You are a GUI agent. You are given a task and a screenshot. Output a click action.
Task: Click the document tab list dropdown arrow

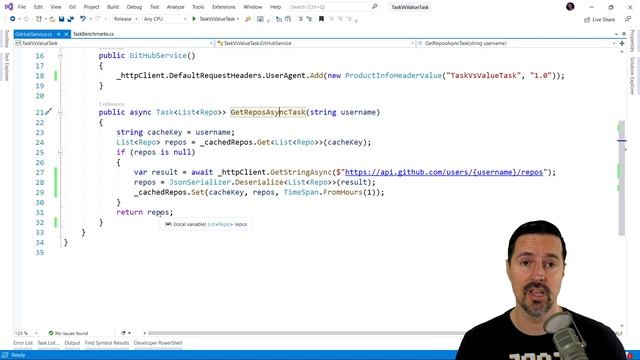[x=616, y=34]
